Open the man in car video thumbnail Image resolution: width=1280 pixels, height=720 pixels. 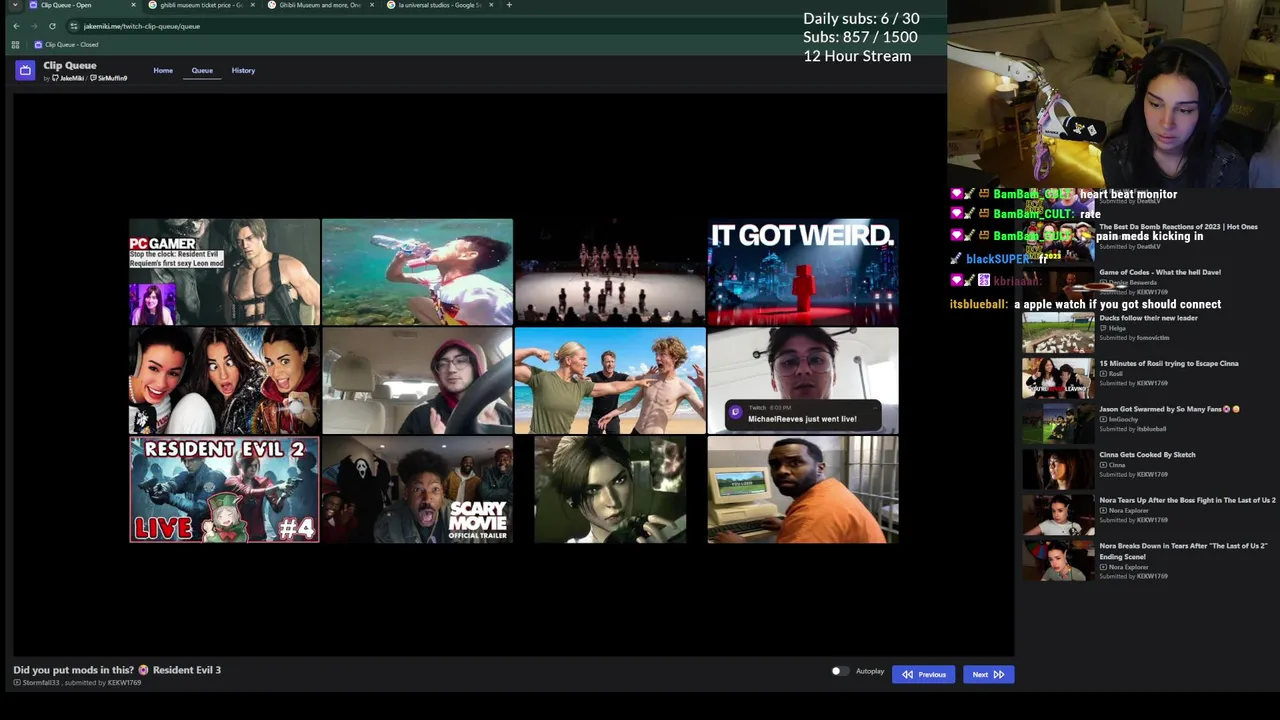(417, 381)
